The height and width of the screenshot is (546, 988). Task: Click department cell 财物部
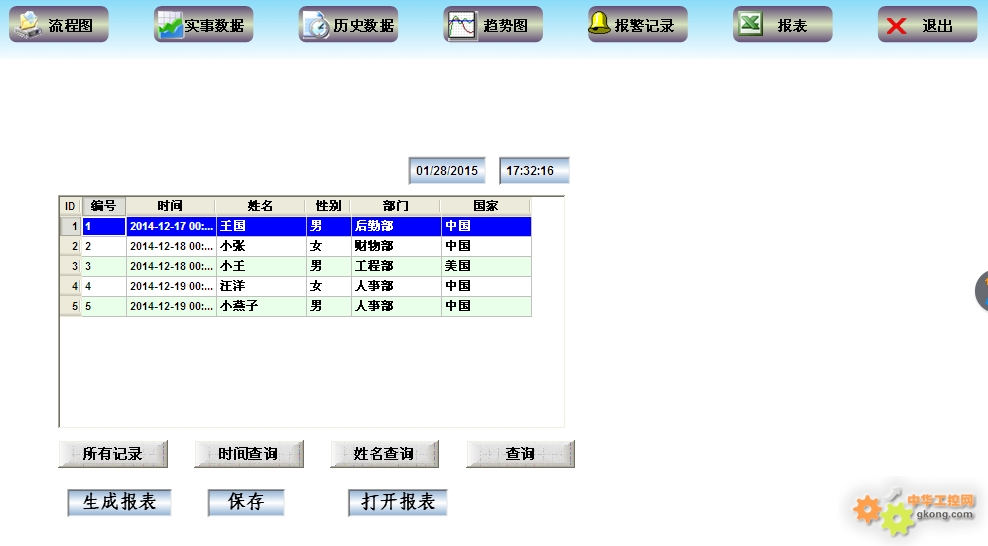(396, 246)
